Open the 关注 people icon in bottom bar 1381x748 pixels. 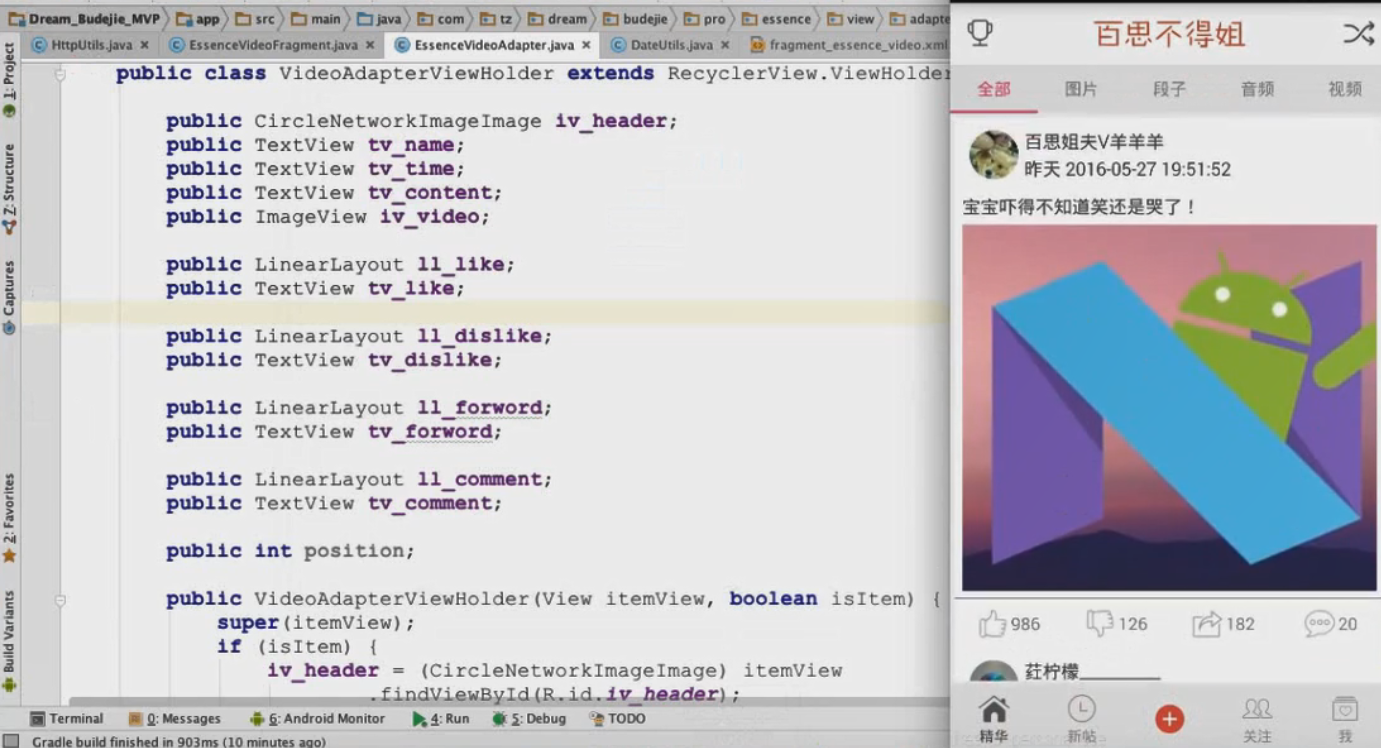tap(1257, 710)
